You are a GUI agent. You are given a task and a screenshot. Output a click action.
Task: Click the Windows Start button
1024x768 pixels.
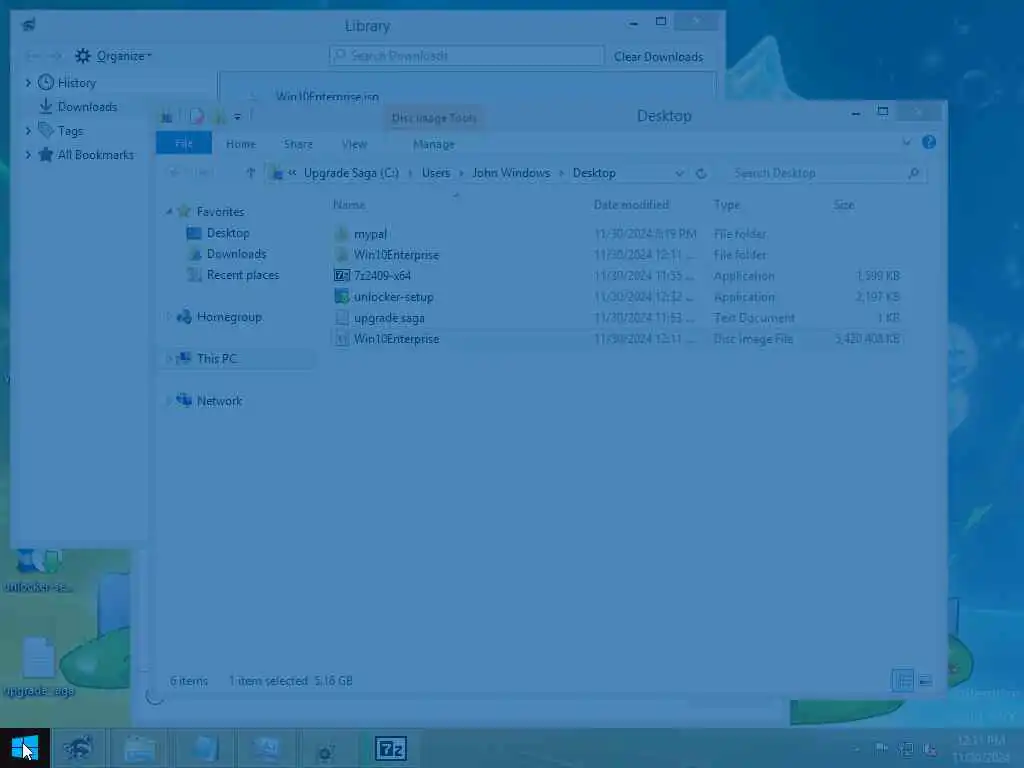pyautogui.click(x=25, y=748)
